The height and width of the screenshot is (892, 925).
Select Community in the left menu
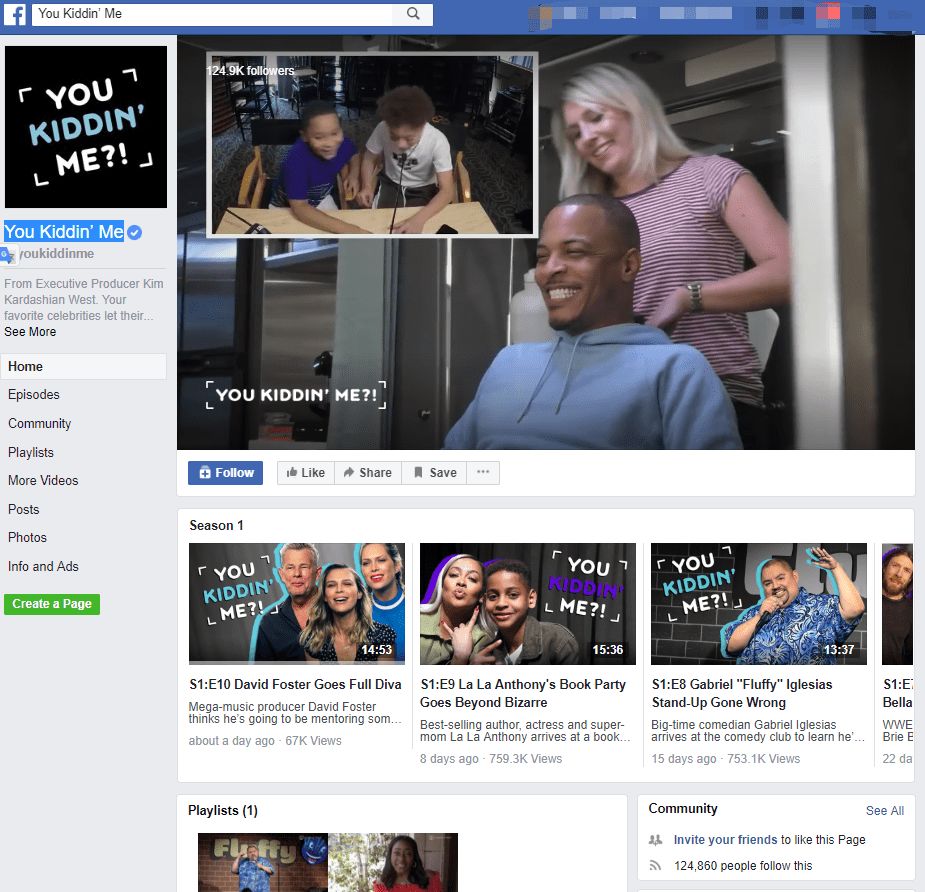click(x=40, y=424)
